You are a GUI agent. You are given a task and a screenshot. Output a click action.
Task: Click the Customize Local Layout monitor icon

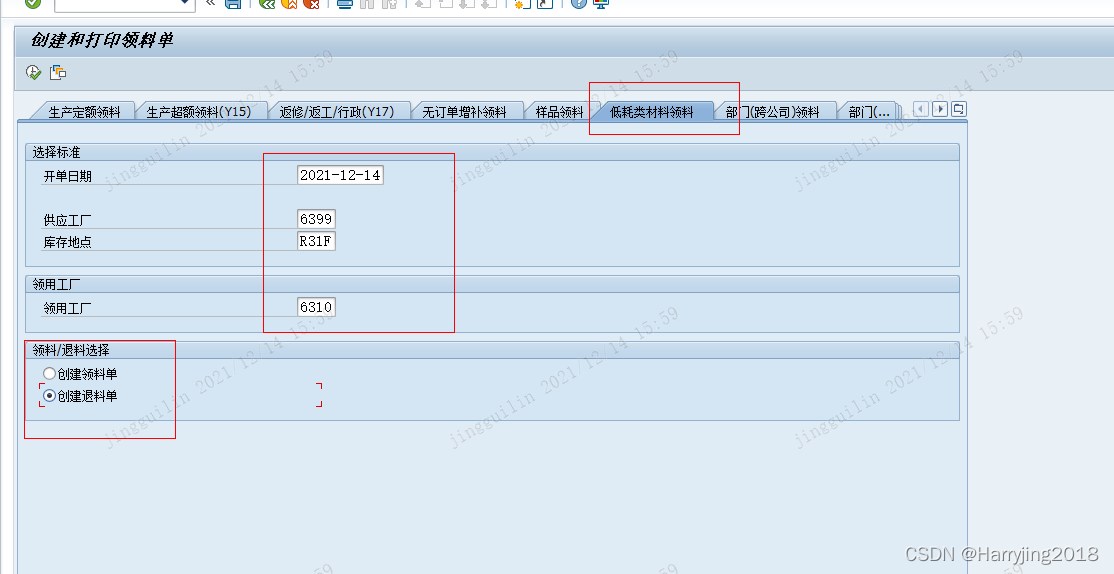[601, 3]
